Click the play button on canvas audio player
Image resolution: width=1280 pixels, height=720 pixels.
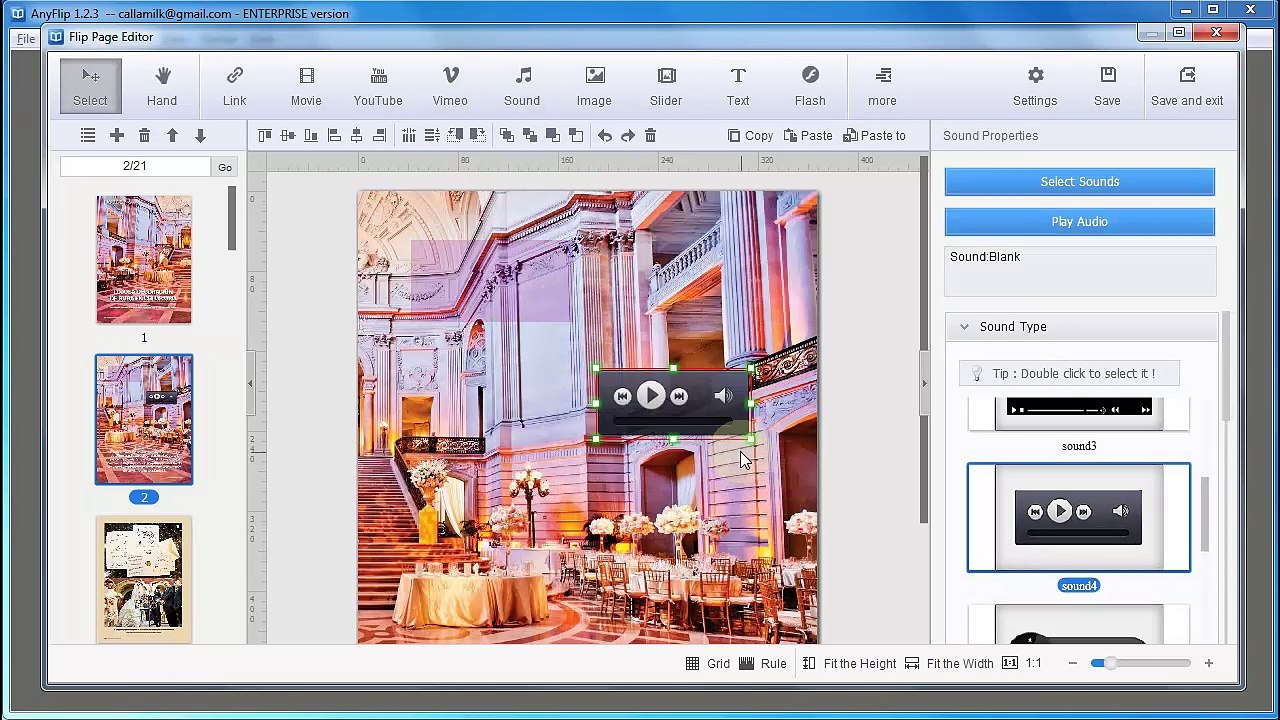[x=651, y=396]
